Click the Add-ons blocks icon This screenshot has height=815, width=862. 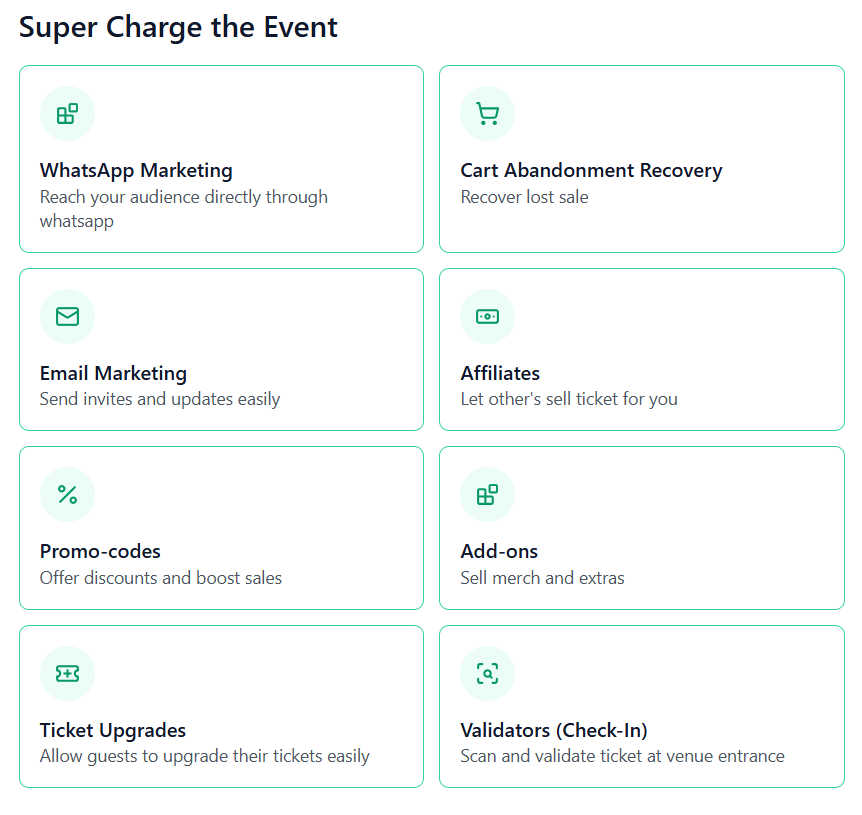(x=488, y=495)
